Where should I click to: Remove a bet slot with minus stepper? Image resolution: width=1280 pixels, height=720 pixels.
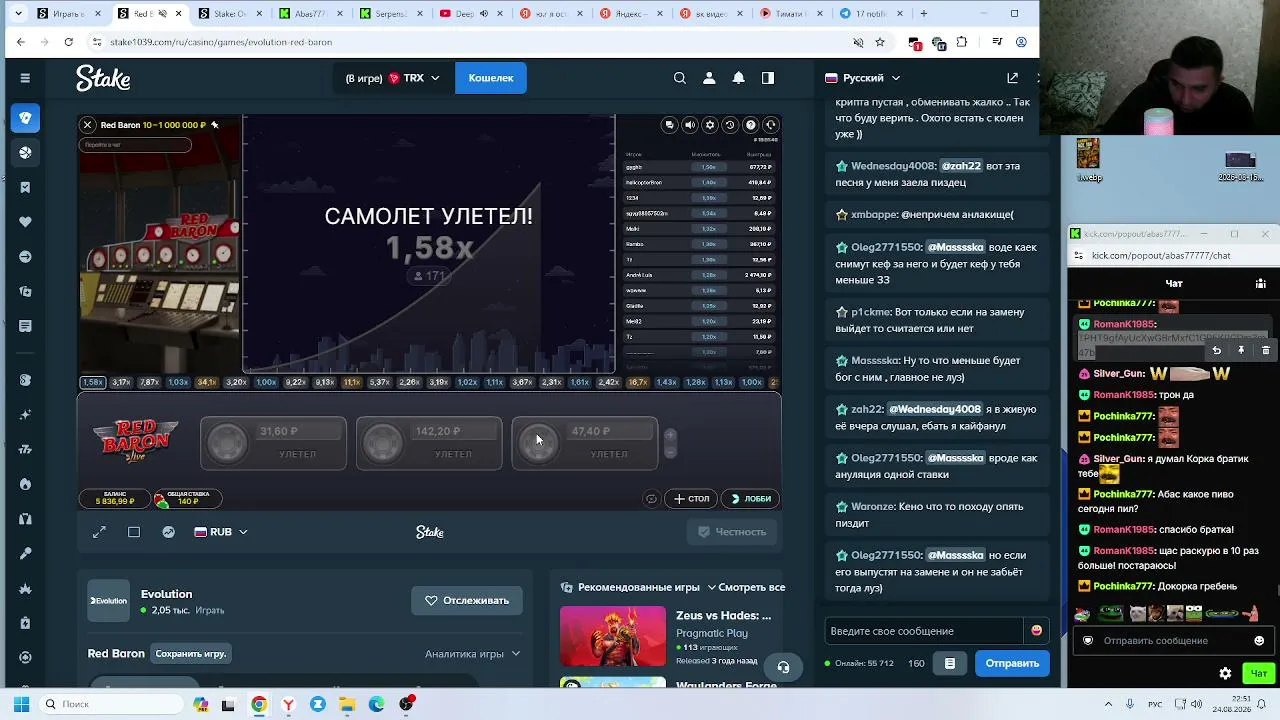pos(670,451)
